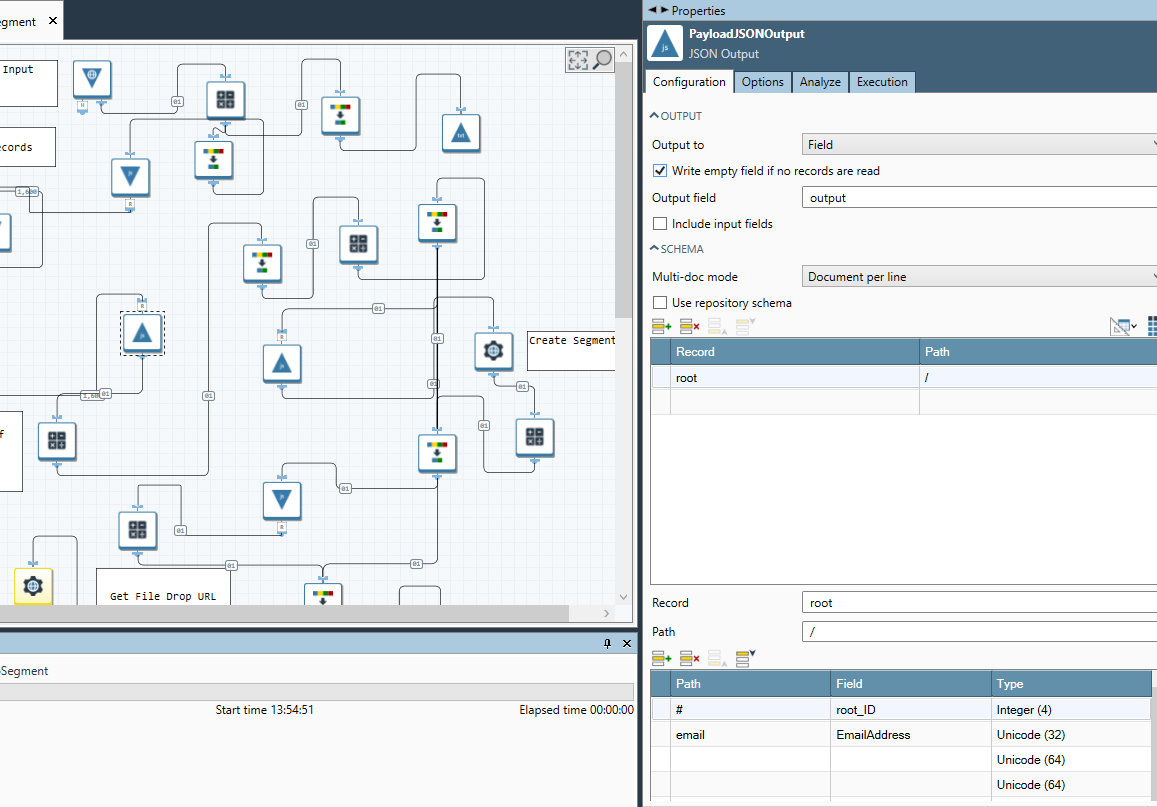This screenshot has width=1157, height=807.
Task: Click the HTTP globe input node at top
Action: 92,78
